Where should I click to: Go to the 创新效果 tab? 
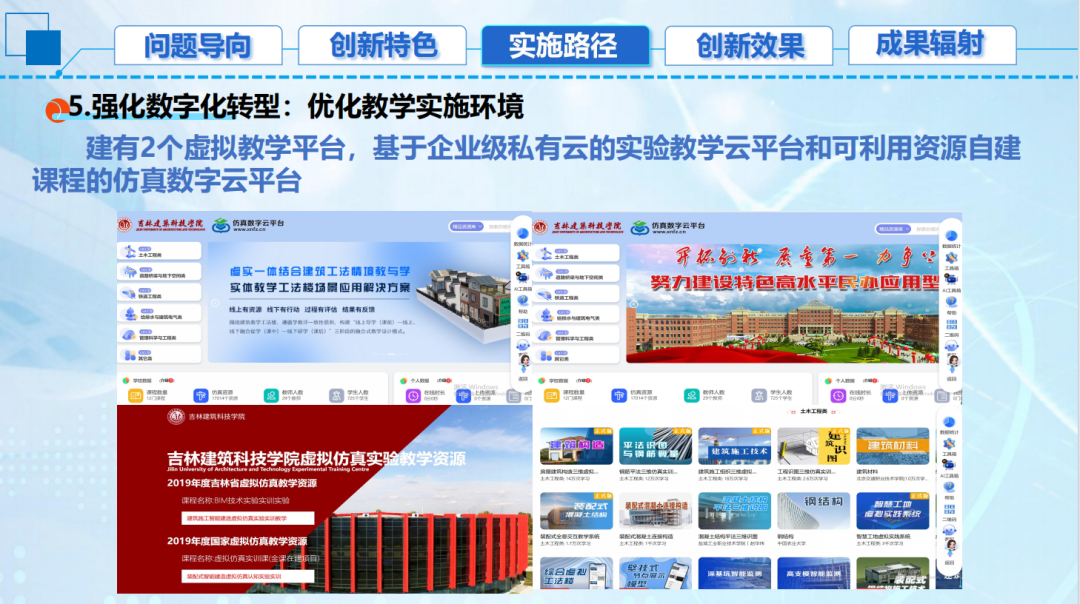749,45
